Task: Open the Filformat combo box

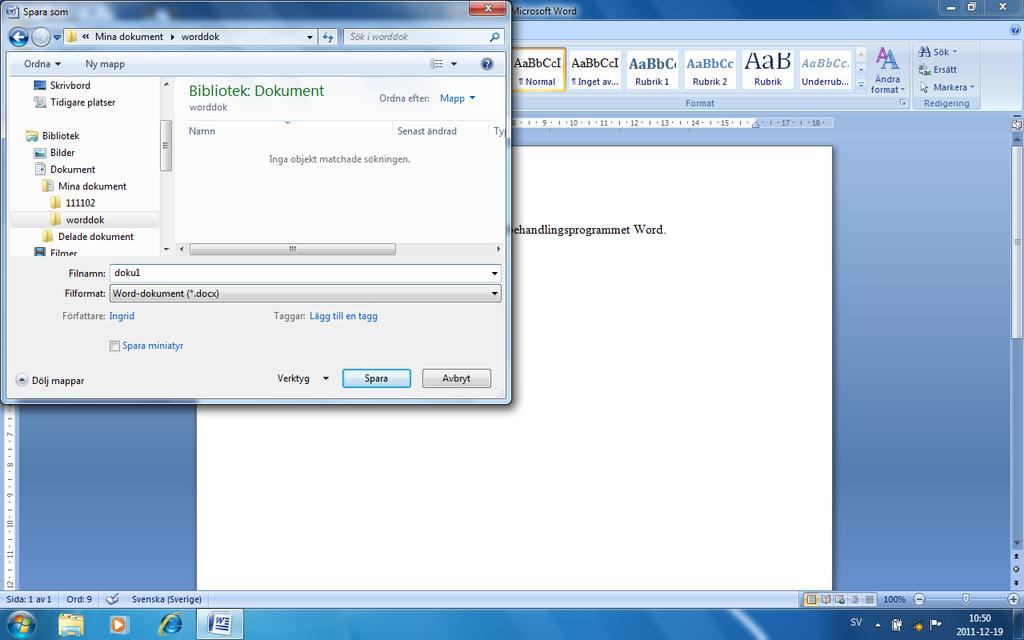Action: point(306,294)
